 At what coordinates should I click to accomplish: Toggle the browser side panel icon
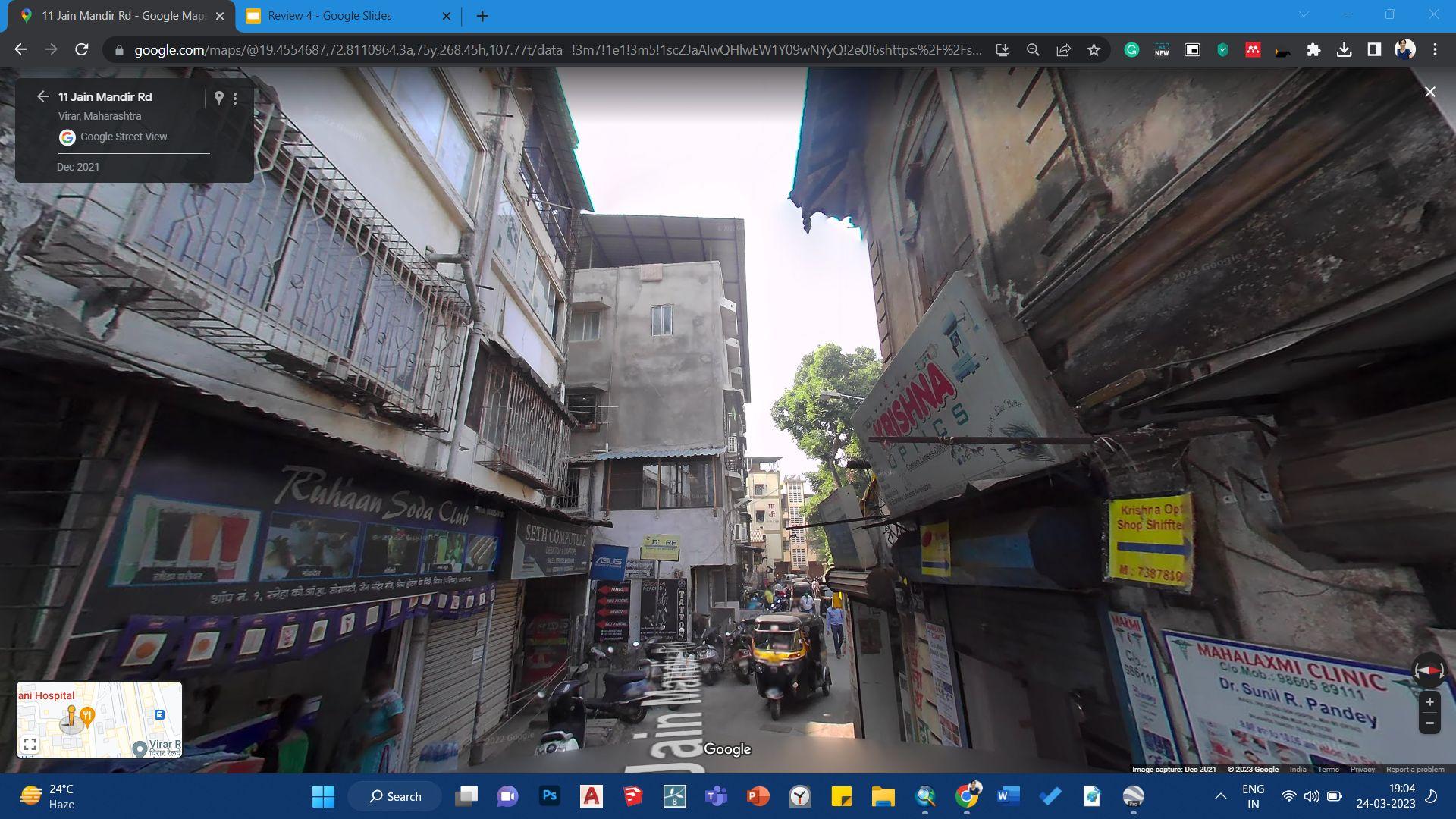point(1374,50)
